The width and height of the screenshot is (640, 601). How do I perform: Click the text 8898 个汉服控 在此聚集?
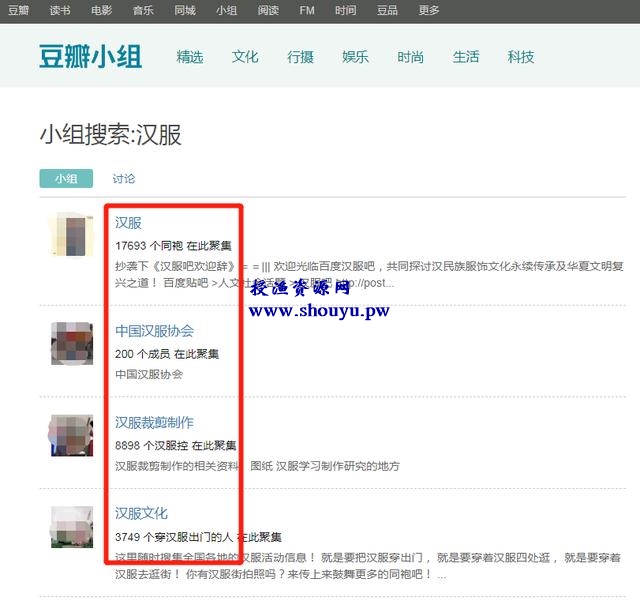(176, 445)
